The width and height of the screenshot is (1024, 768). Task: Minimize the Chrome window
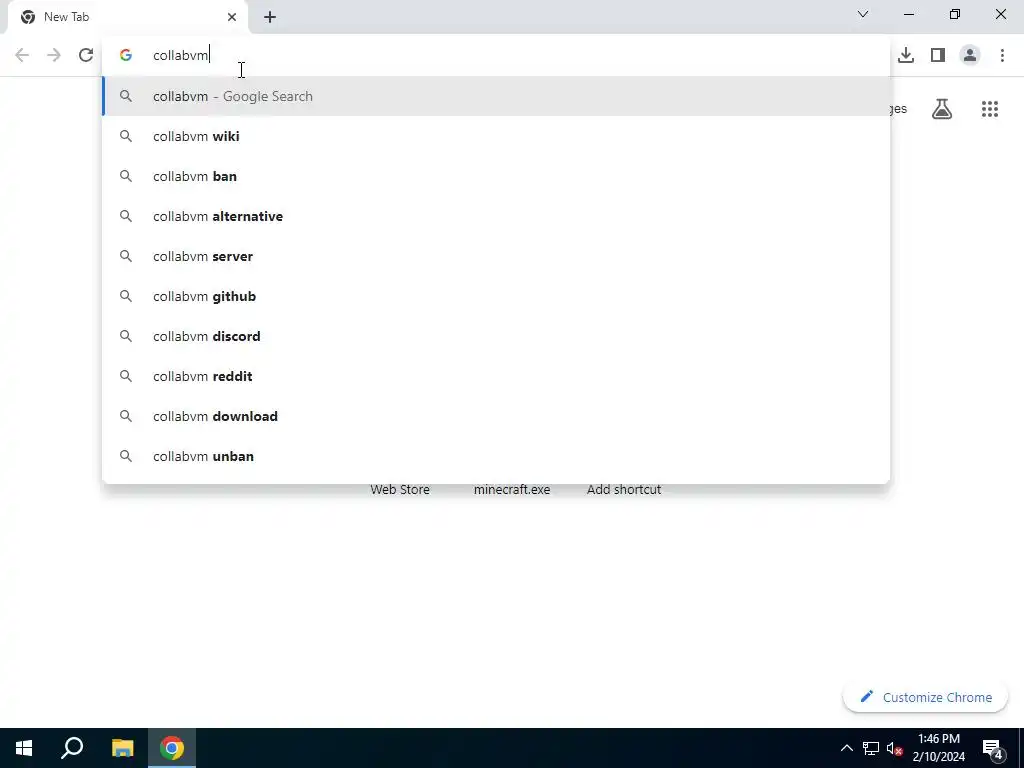tap(908, 14)
